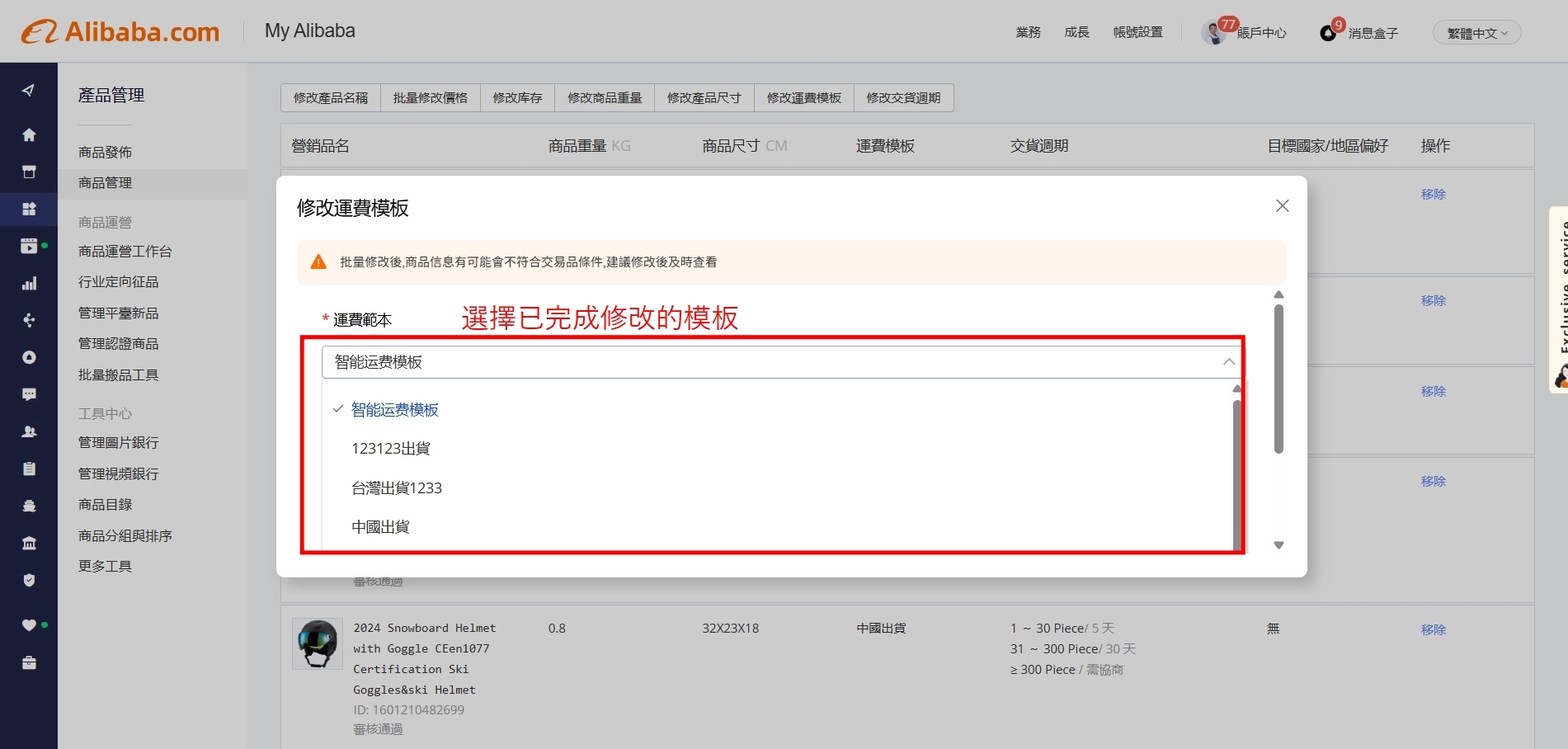Click the branching nodes sidebar icon
Image resolution: width=1568 pixels, height=749 pixels.
29,320
